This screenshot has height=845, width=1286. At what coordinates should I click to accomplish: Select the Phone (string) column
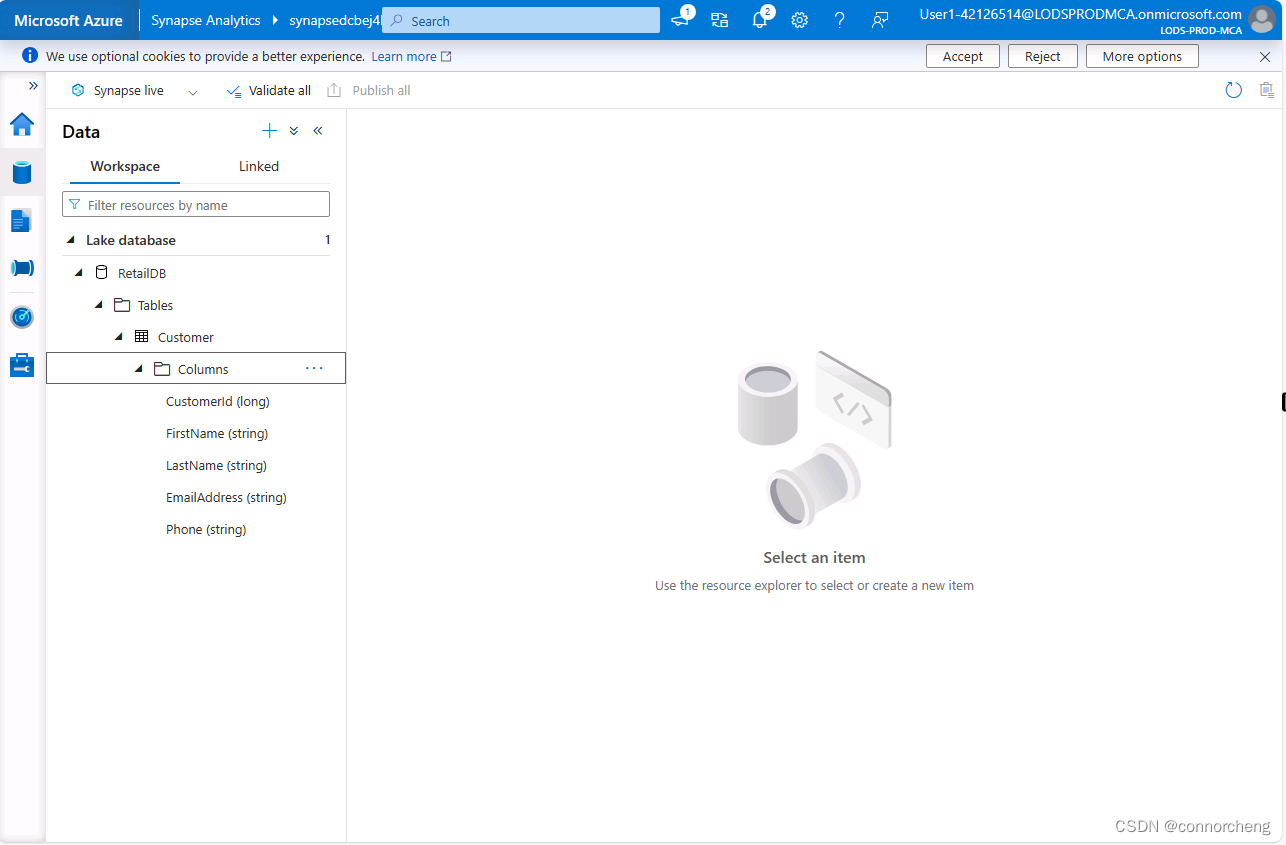point(206,529)
